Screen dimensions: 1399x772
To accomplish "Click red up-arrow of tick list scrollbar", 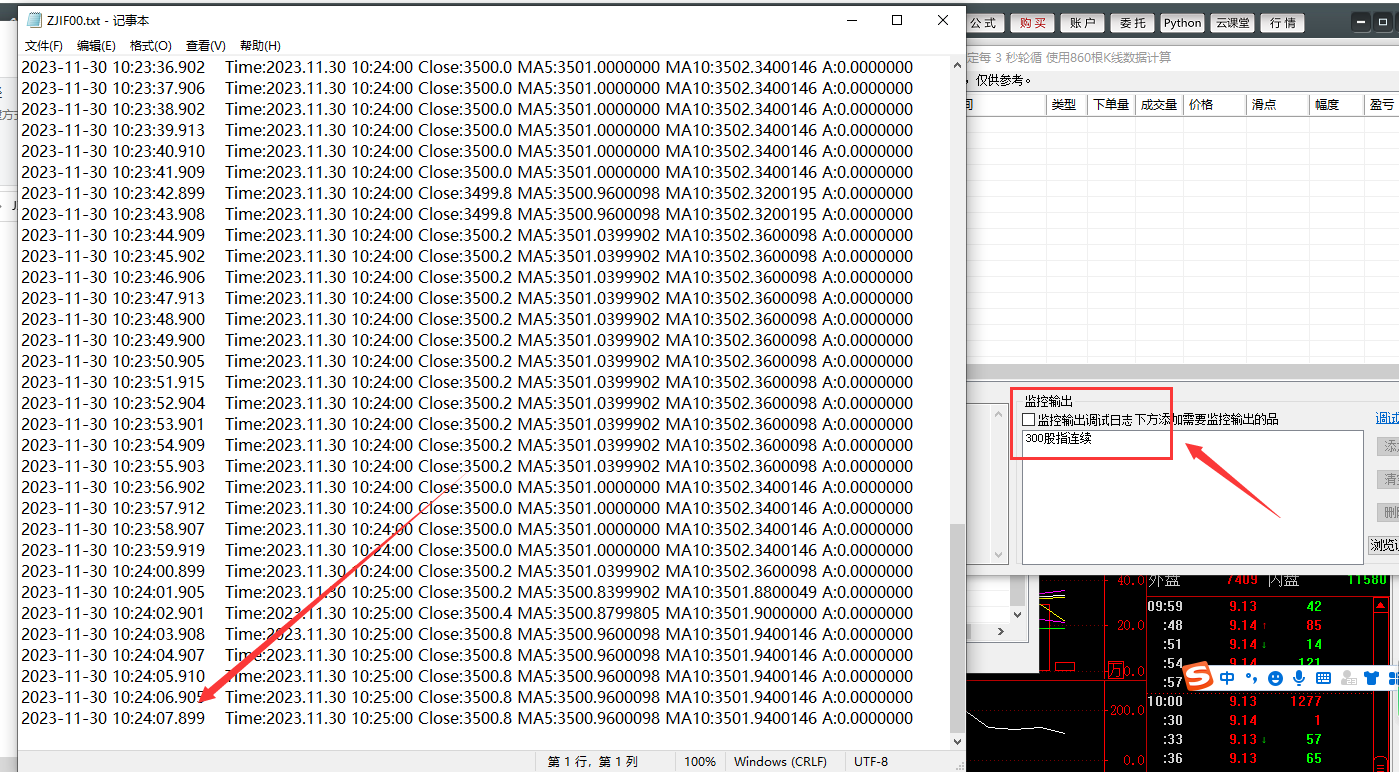I will 1381,607.
